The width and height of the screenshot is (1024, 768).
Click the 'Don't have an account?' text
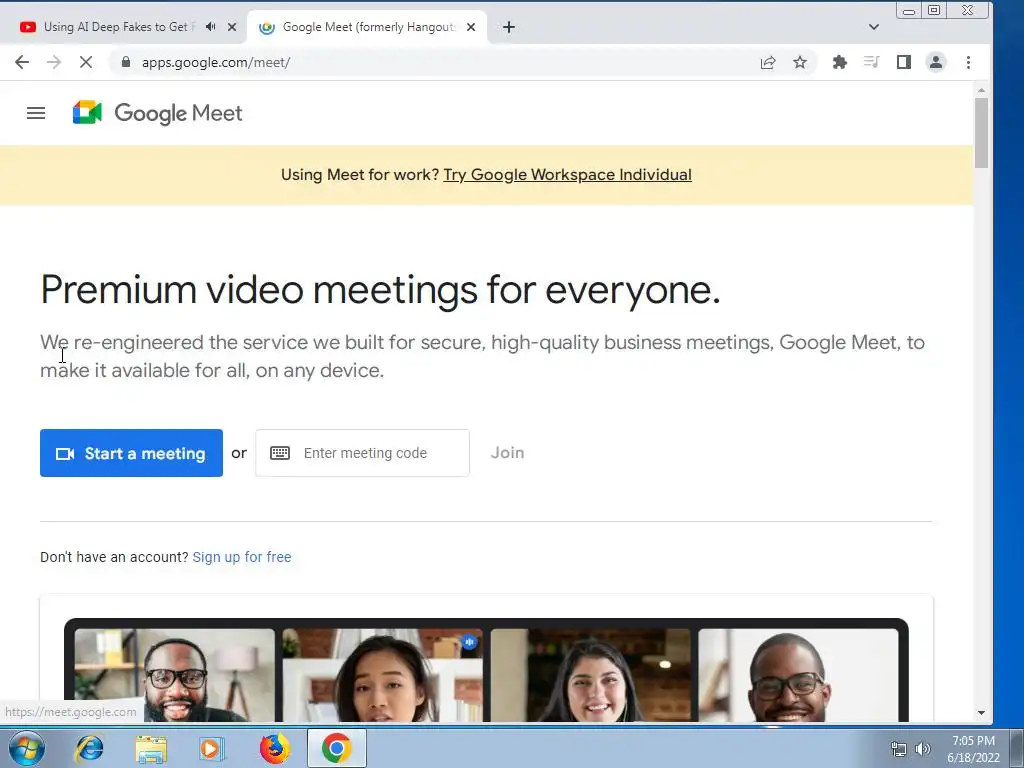114,557
